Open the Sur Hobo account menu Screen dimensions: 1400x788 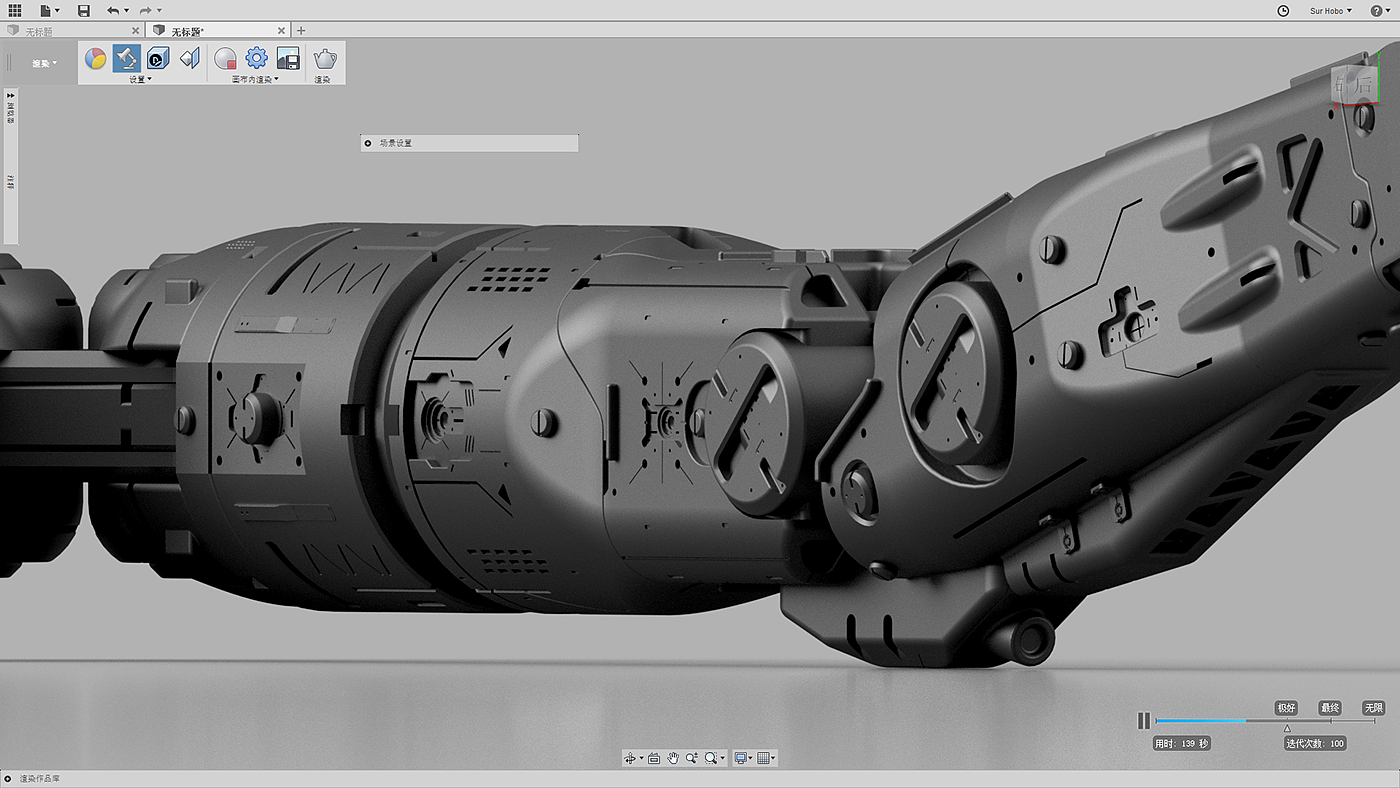1331,11
